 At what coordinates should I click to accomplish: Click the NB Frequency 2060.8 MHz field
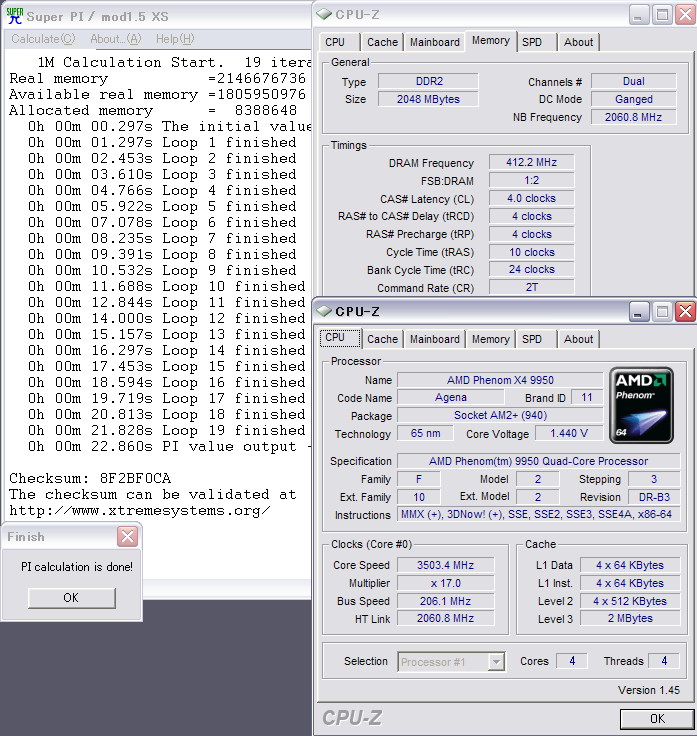pos(633,117)
